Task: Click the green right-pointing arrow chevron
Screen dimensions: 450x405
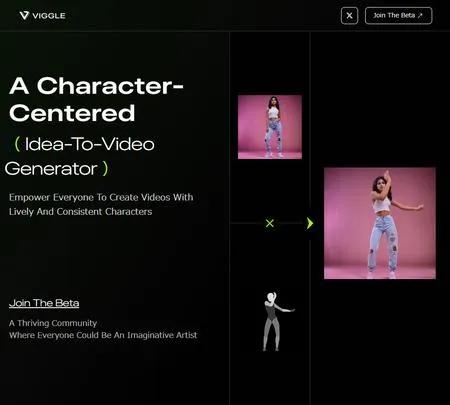Action: click(310, 223)
